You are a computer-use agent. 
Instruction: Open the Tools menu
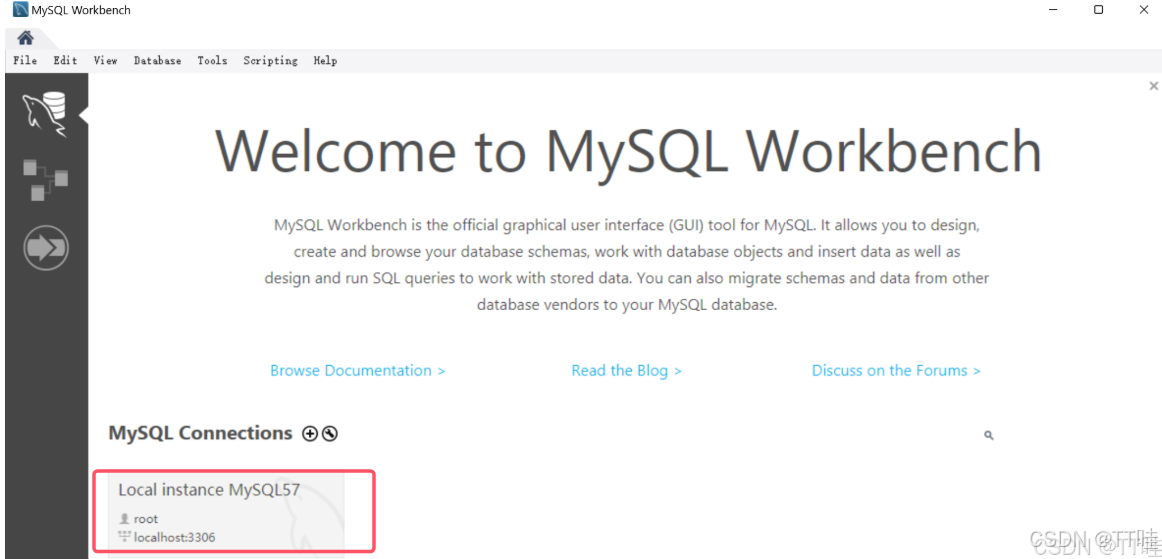(212, 61)
